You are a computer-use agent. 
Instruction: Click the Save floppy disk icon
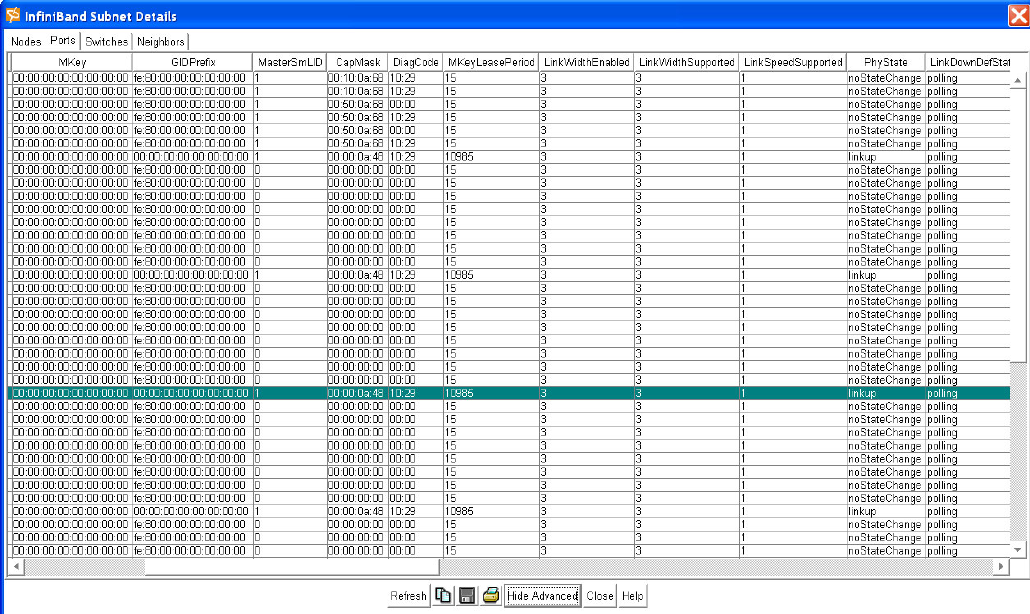(x=466, y=596)
